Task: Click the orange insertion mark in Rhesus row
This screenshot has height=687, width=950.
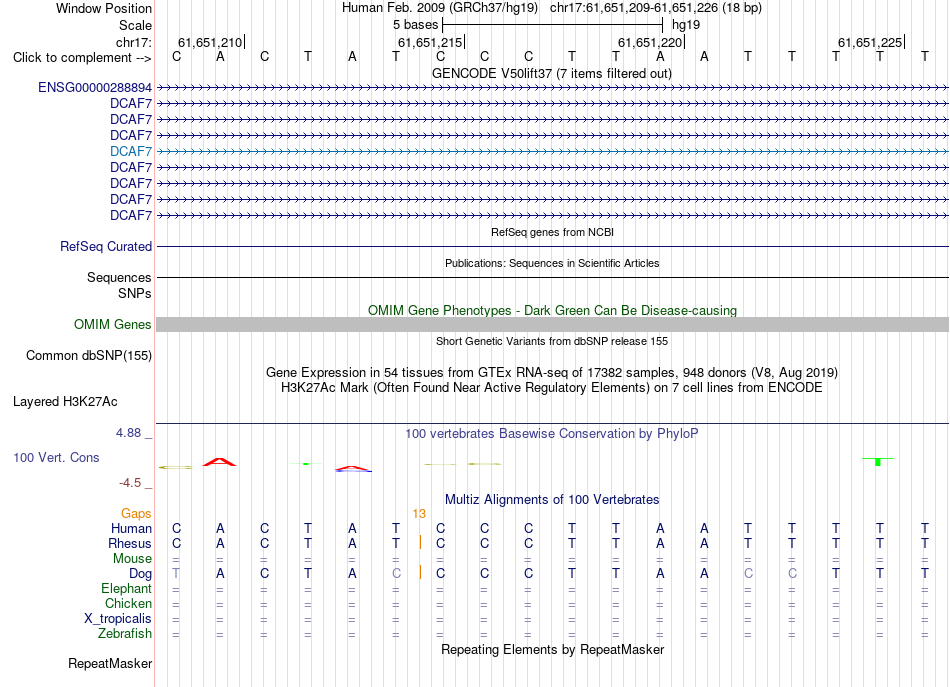Action: click(420, 542)
